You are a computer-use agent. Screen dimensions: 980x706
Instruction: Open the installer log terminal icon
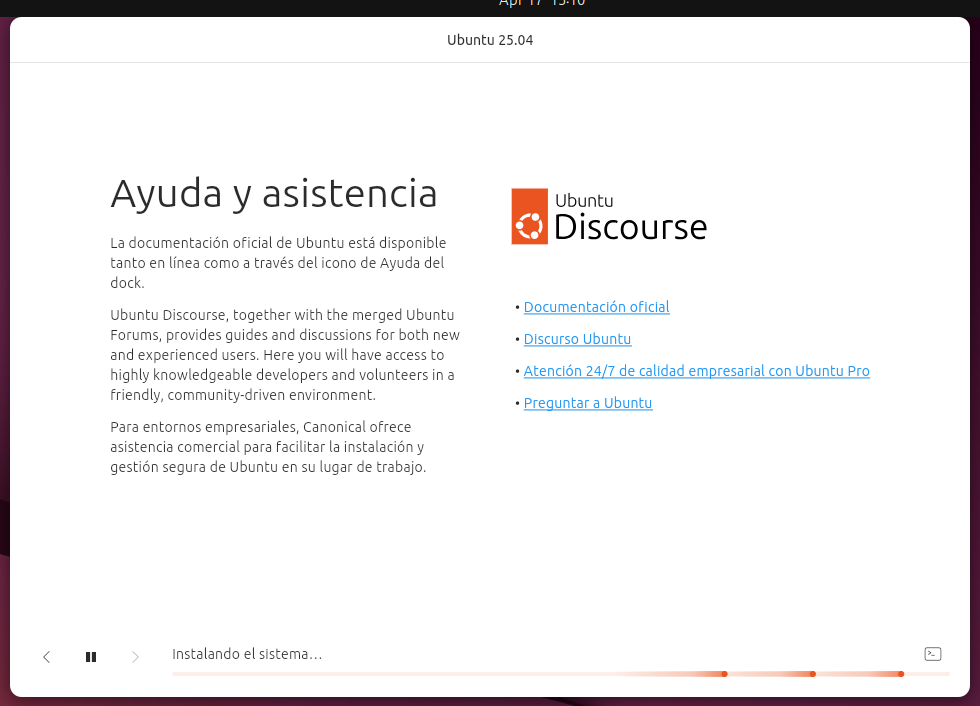[932, 654]
